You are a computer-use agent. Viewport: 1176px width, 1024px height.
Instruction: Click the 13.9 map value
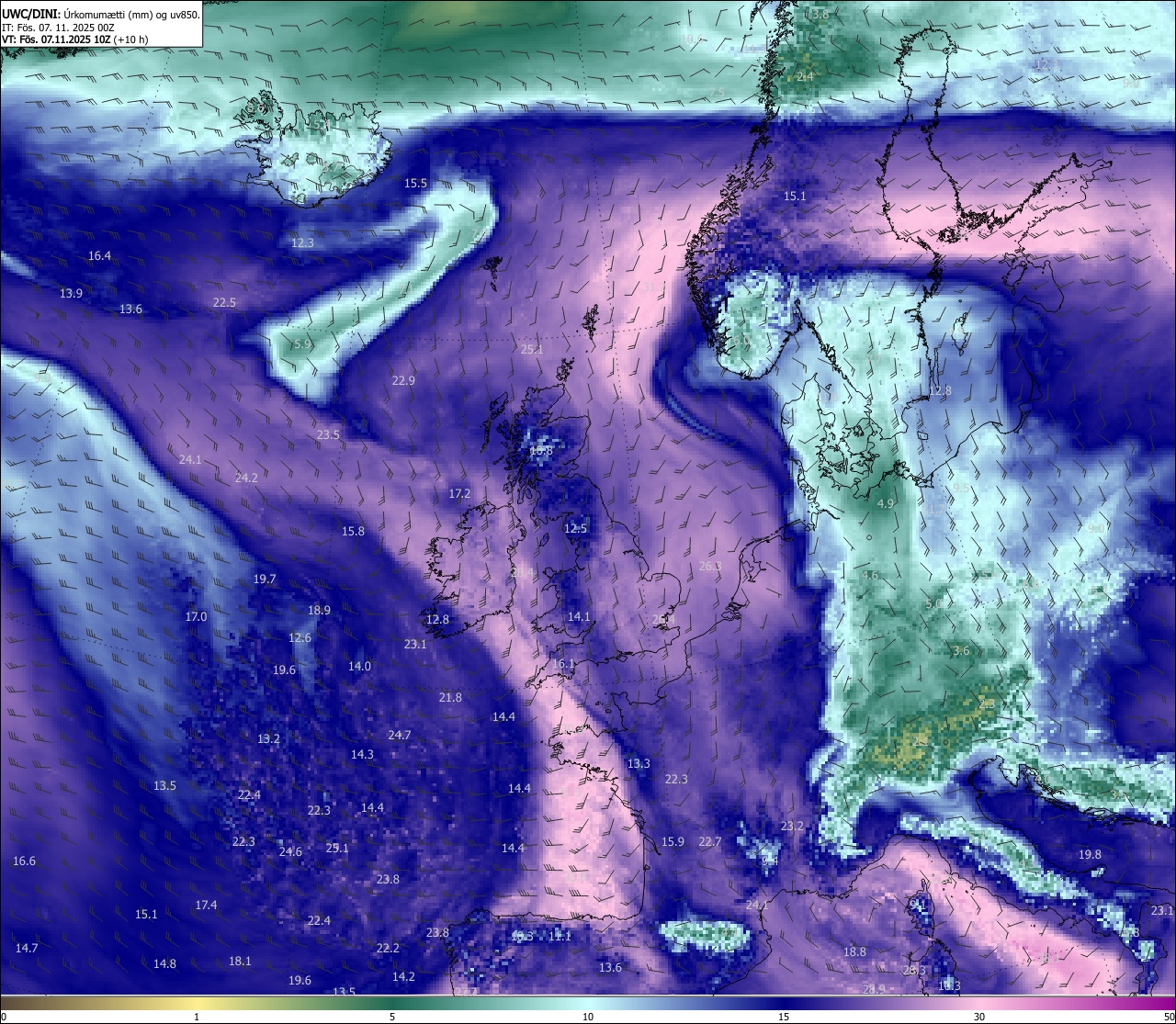click(71, 294)
